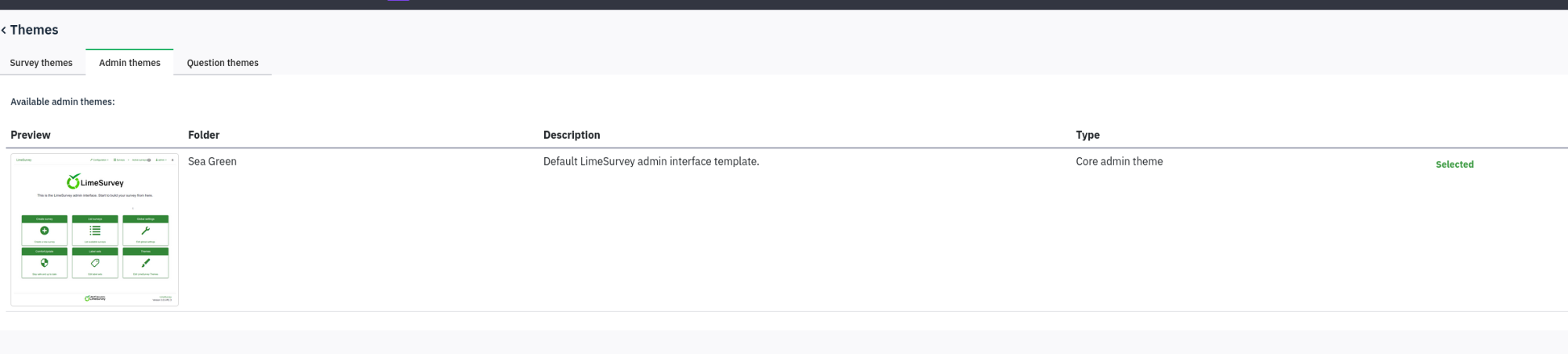
Task: Click the Default LimeSurvey admin interface description
Action: [x=651, y=162]
